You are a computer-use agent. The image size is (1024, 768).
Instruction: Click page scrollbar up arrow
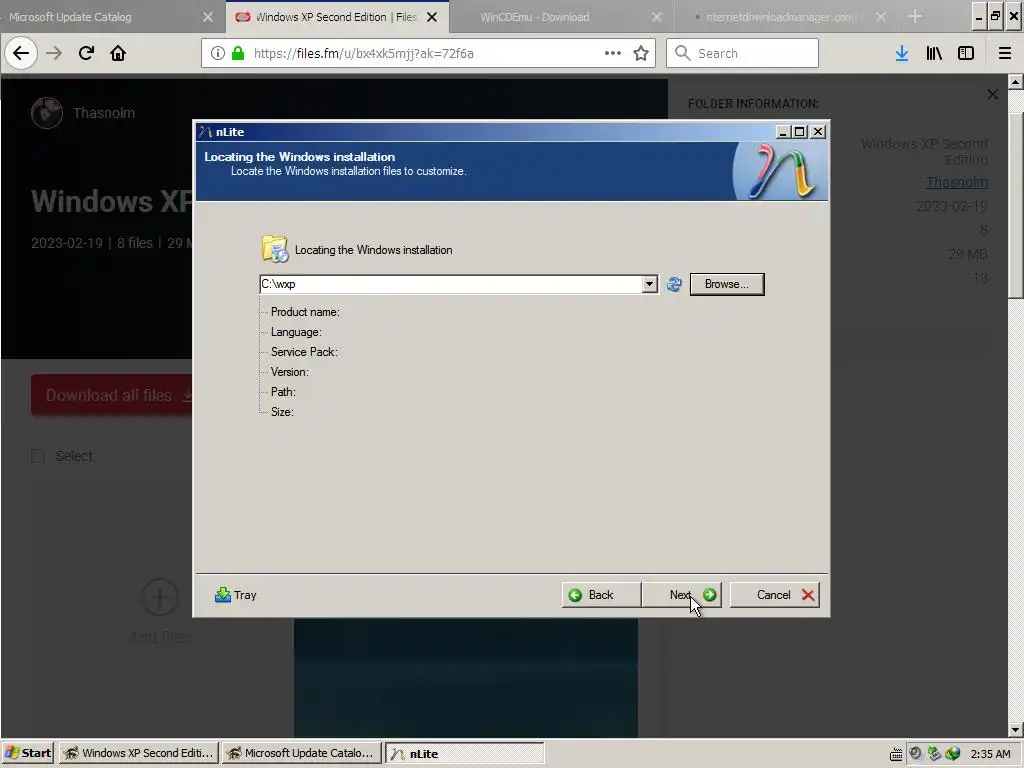pos(1016,82)
